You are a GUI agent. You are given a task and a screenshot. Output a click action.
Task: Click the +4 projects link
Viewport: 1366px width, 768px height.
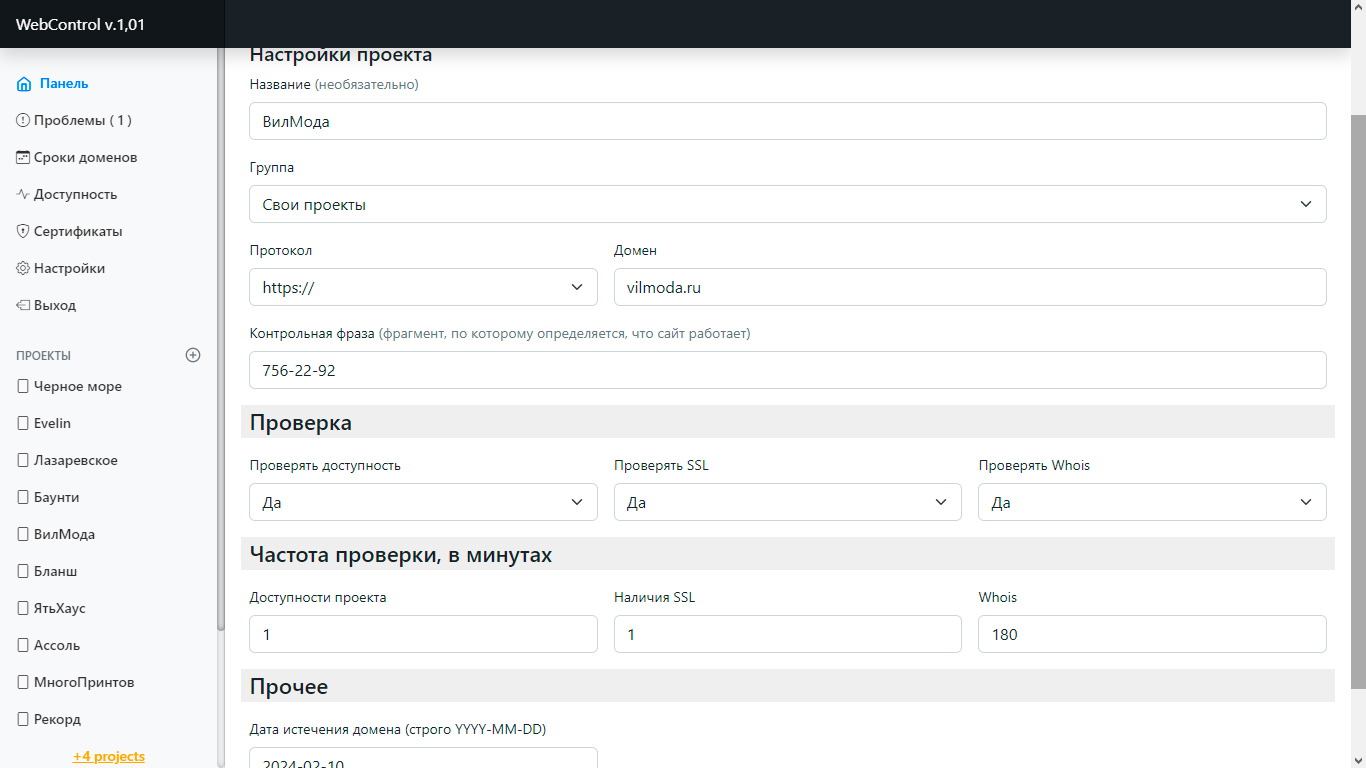[108, 756]
